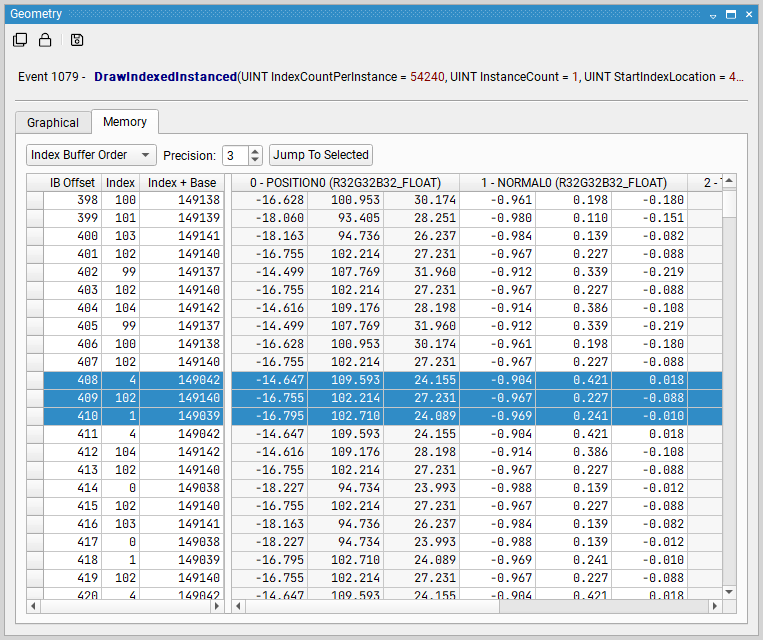Click the DrawIndexedInstanced event link
763x640 pixels.
[165, 77]
